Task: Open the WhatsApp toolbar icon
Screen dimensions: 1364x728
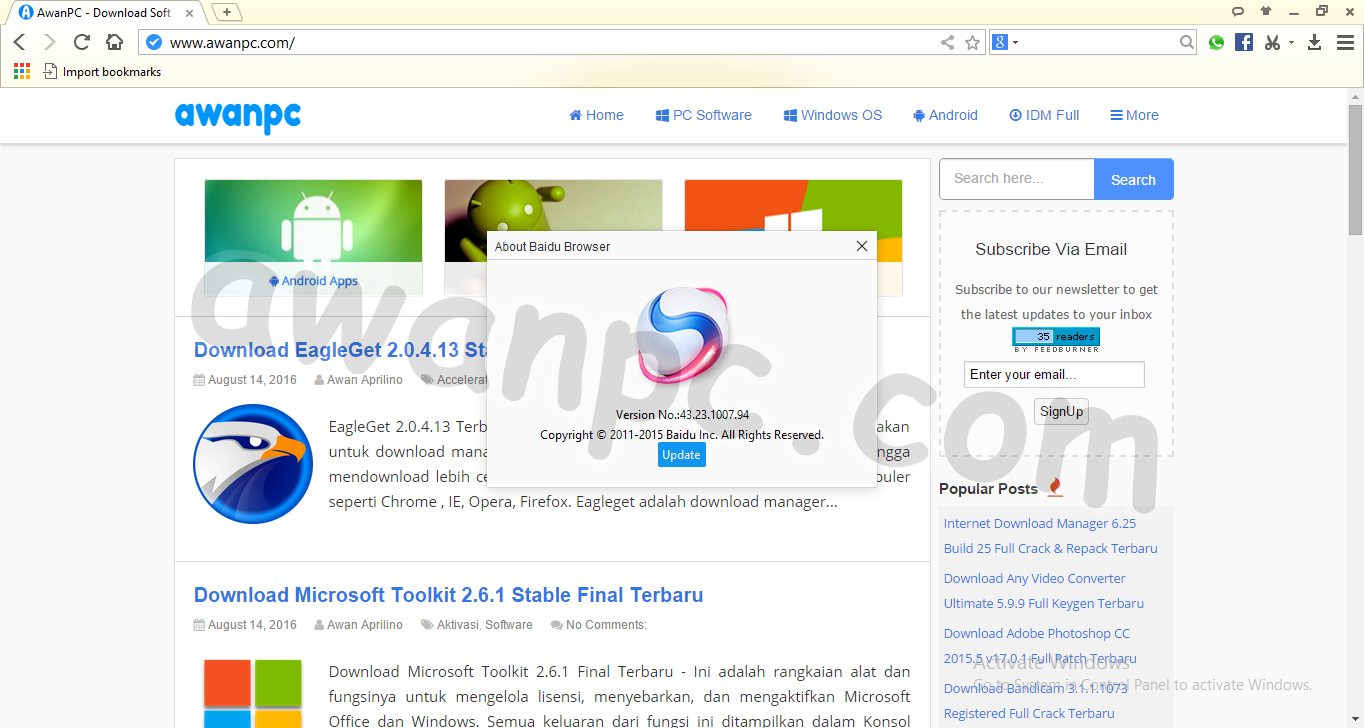Action: (1216, 42)
